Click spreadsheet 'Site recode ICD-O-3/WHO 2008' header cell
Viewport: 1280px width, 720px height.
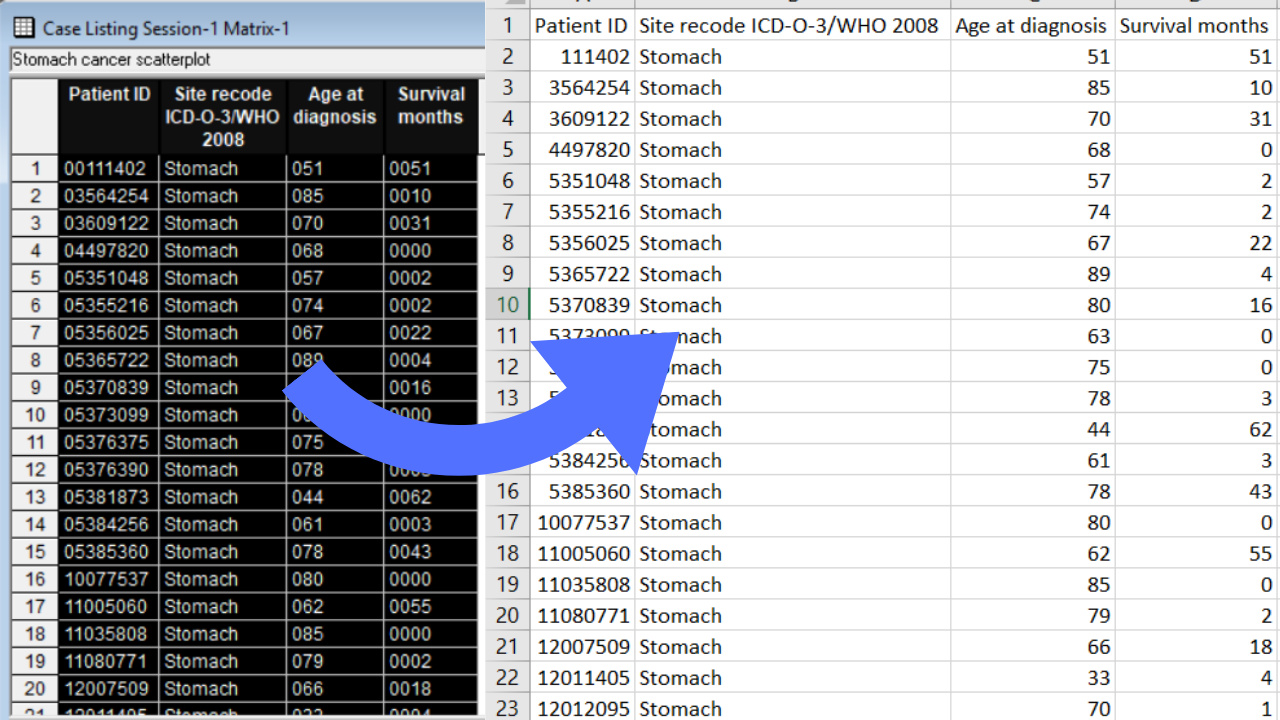tap(792, 25)
